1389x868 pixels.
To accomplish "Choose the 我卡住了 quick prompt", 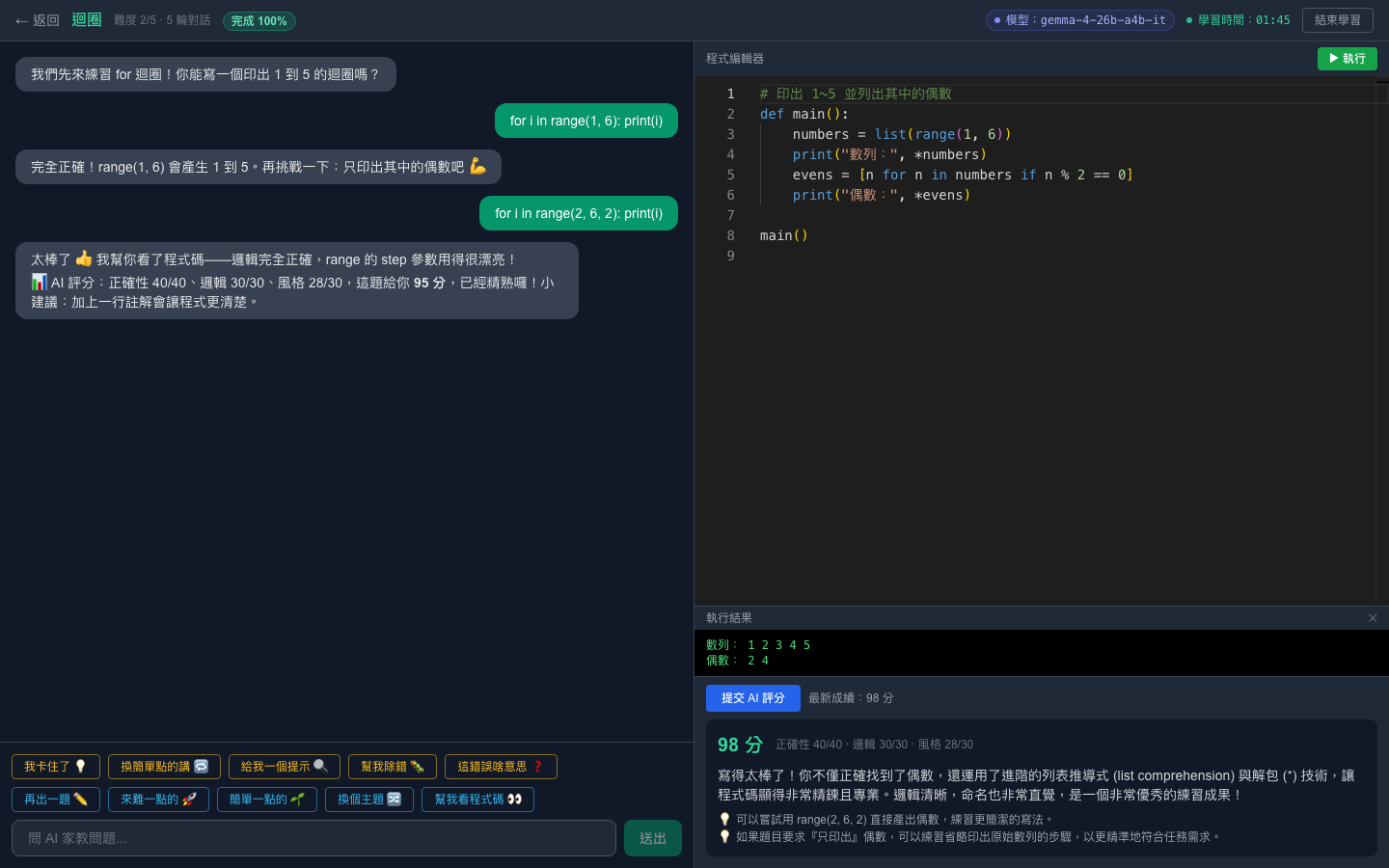I will 56,767.
